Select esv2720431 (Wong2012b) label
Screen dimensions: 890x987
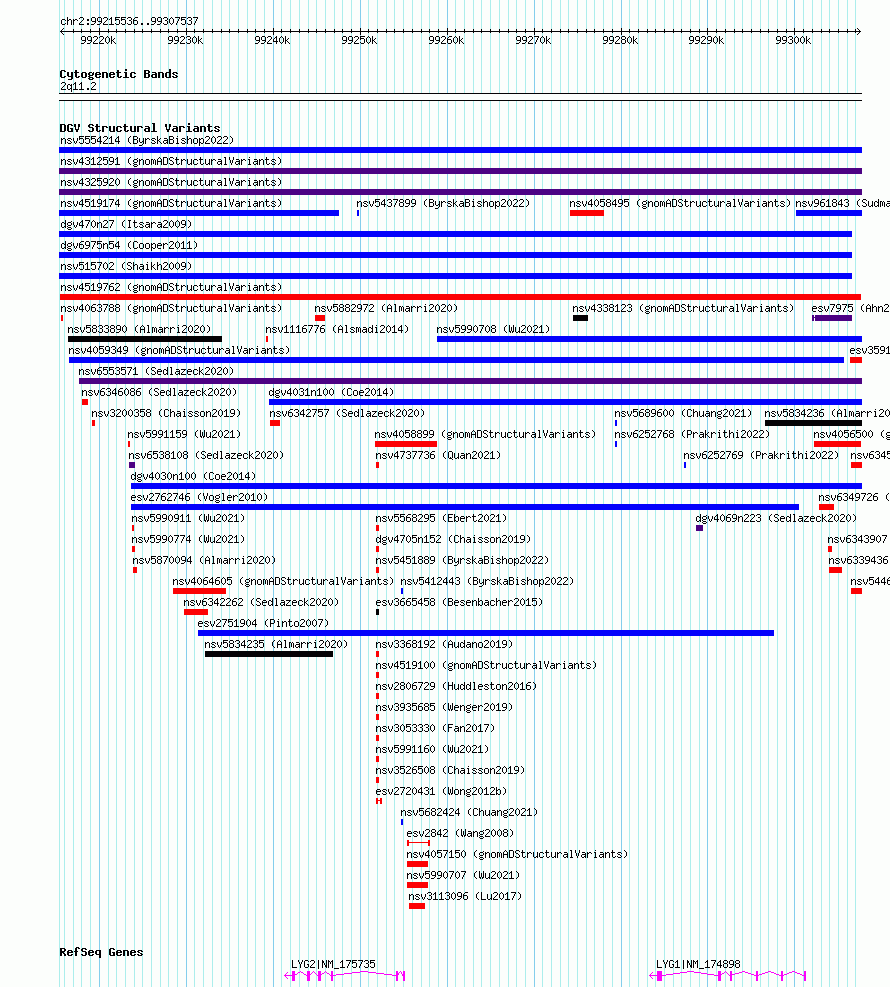(441, 791)
